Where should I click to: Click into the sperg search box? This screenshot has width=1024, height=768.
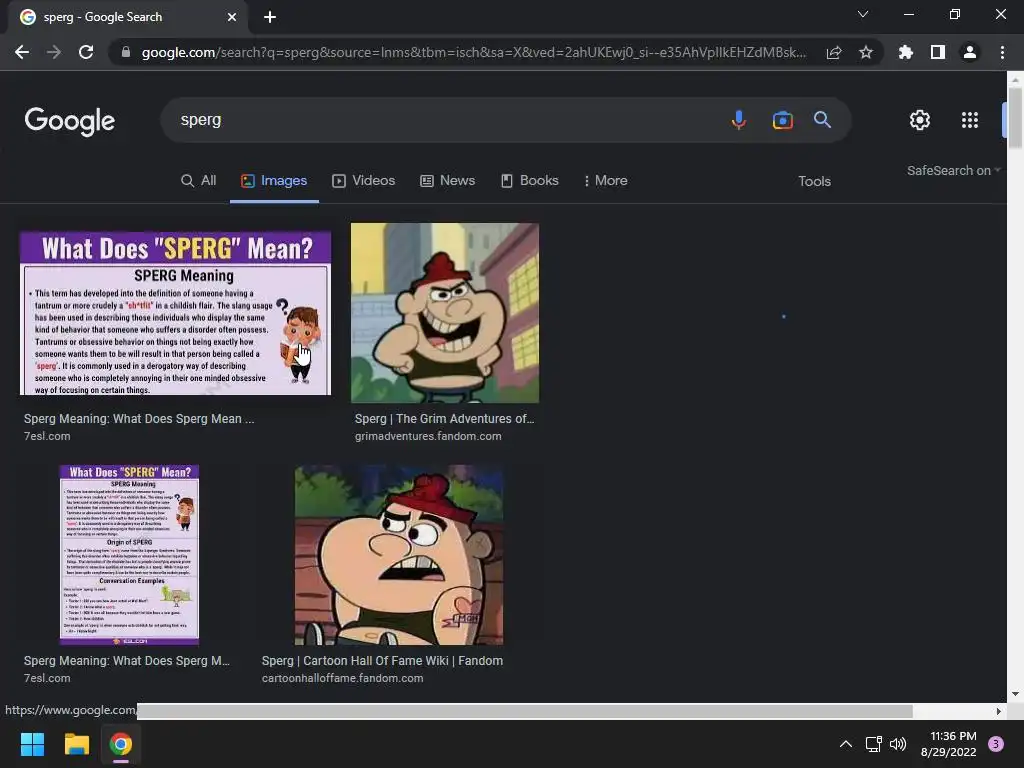pyautogui.click(x=451, y=120)
